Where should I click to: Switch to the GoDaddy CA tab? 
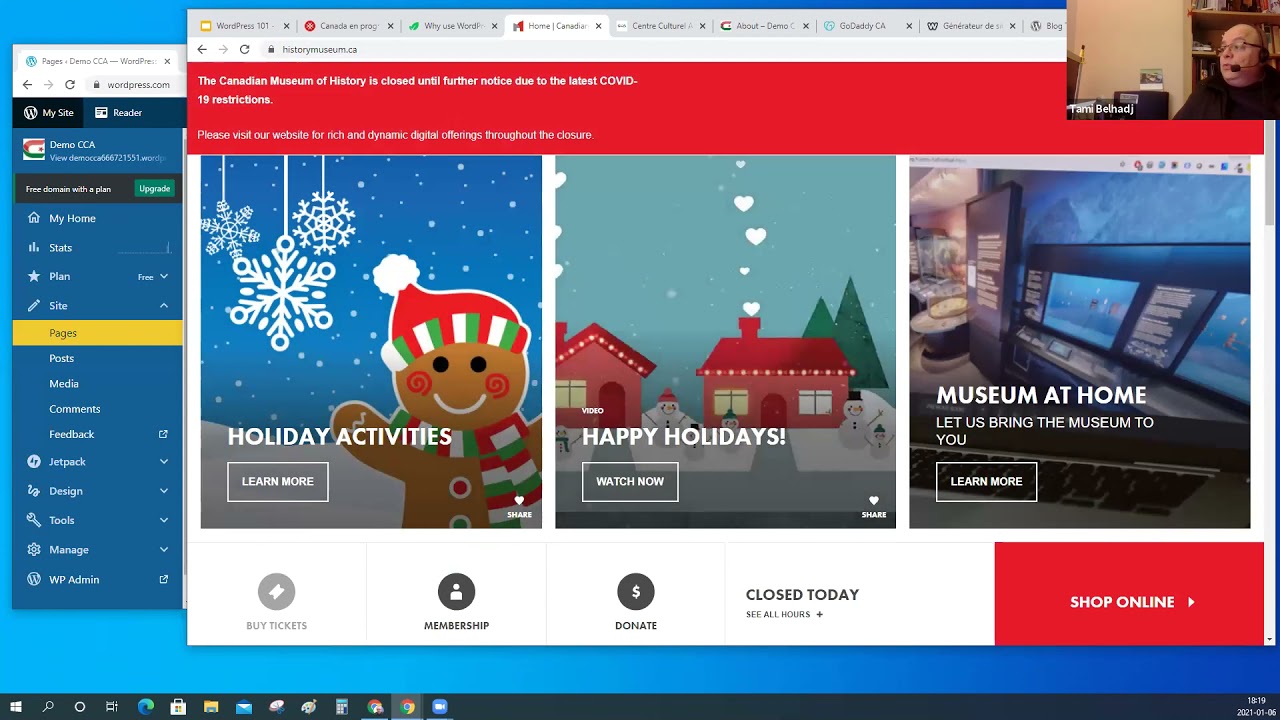tap(868, 26)
